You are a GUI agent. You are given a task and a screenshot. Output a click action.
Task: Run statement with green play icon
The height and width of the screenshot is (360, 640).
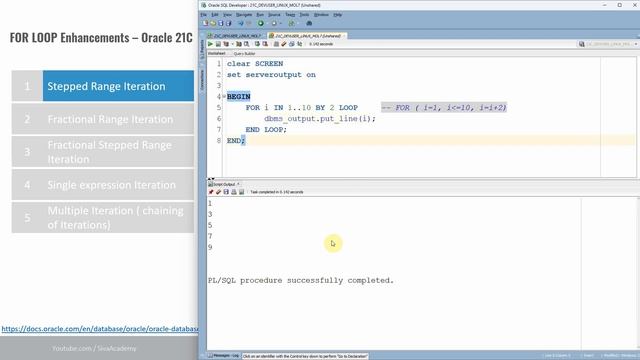pyautogui.click(x=210, y=44)
